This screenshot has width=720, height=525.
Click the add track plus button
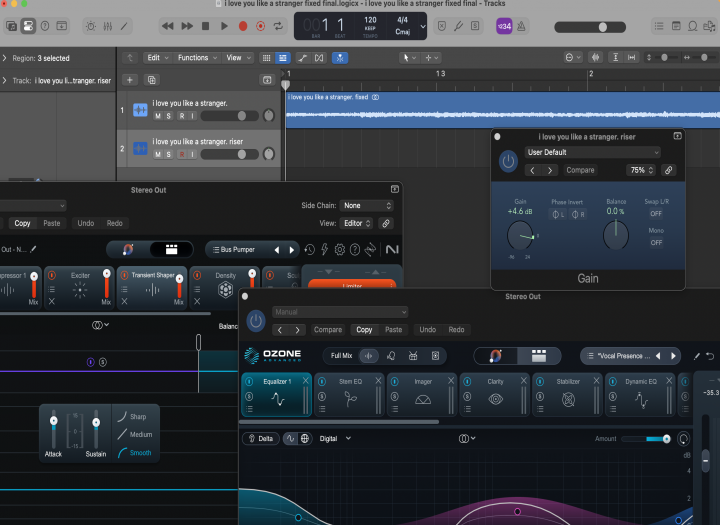tap(129, 80)
